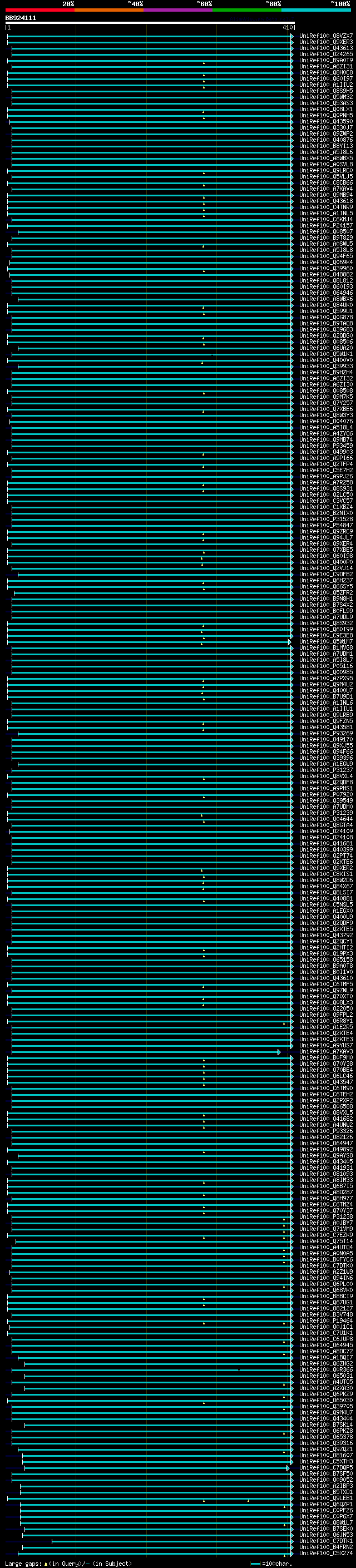Select hit UniRef100_C8CB66
356x1568 pixels.
pyautogui.click(x=326, y=182)
